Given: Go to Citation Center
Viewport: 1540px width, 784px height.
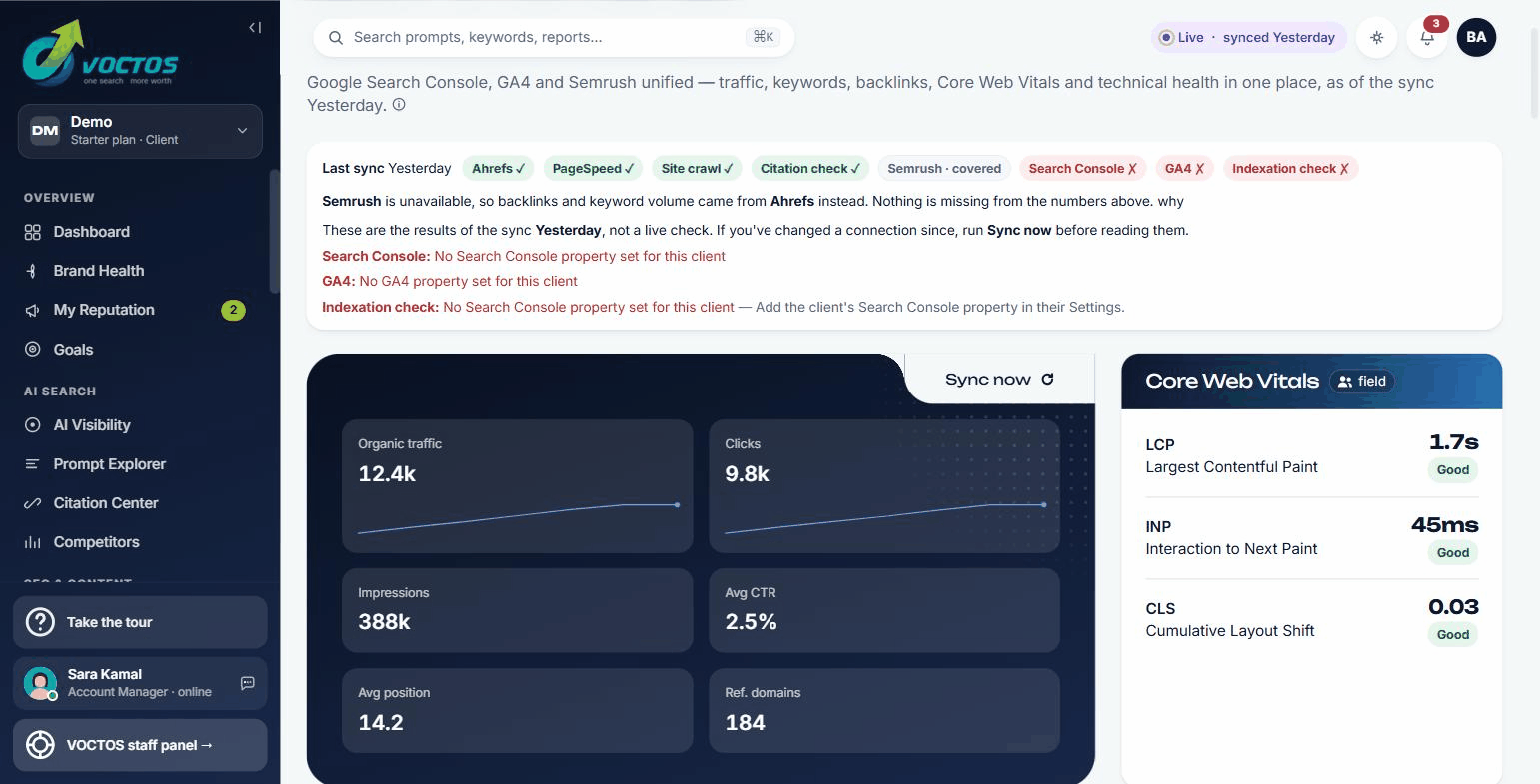Looking at the screenshot, I should [140, 503].
